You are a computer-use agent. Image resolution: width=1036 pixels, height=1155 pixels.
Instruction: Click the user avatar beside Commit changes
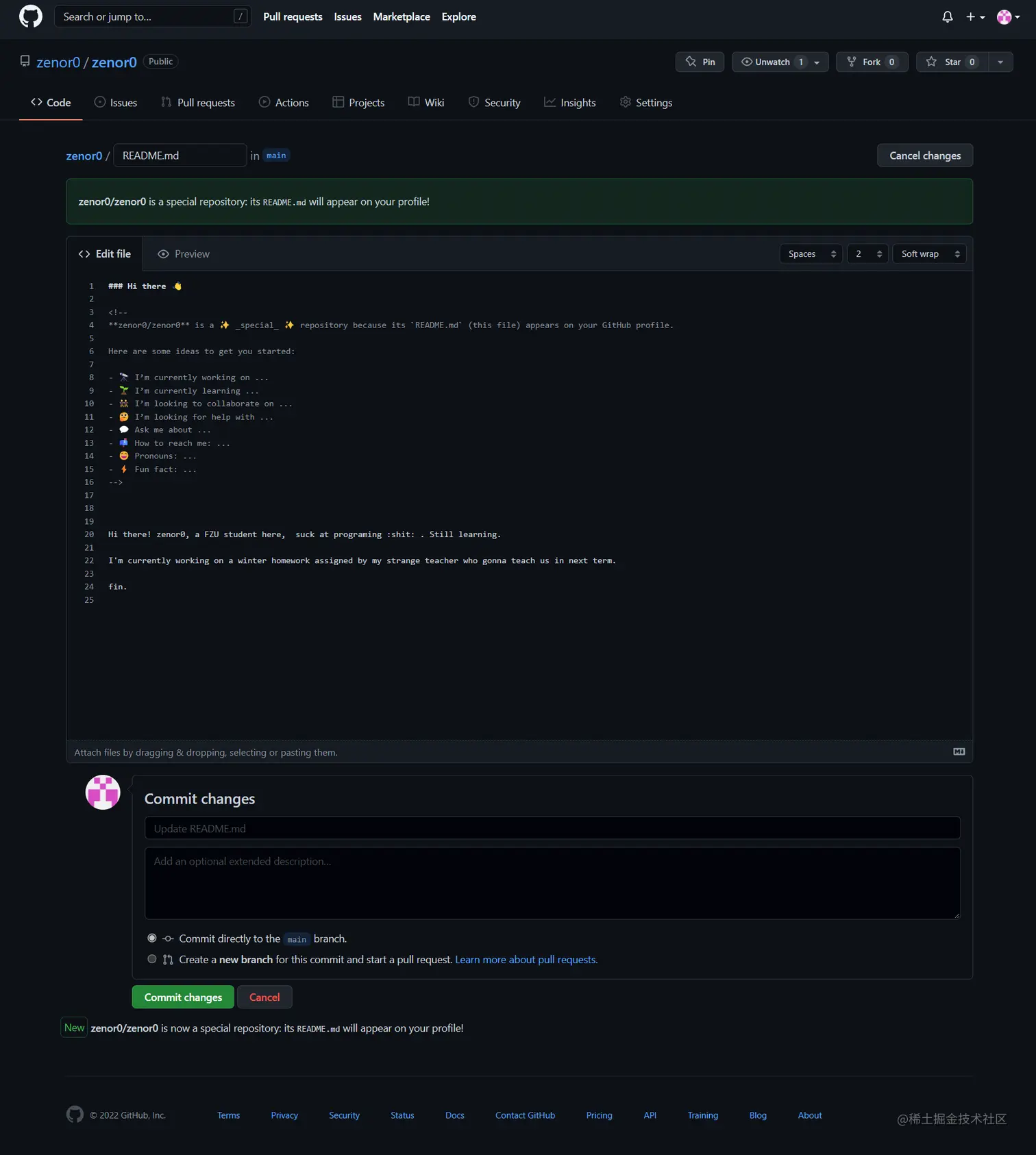coord(103,793)
